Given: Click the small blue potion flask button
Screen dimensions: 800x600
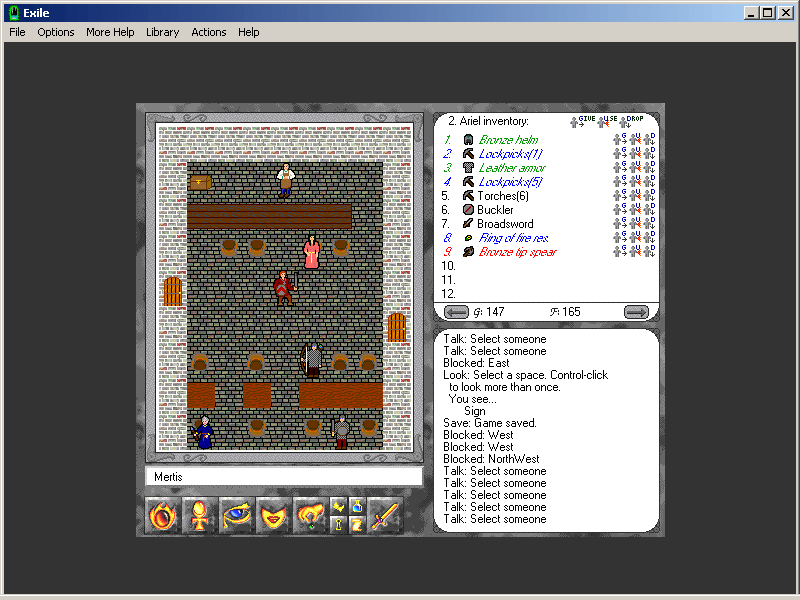Looking at the screenshot, I should [x=357, y=507].
